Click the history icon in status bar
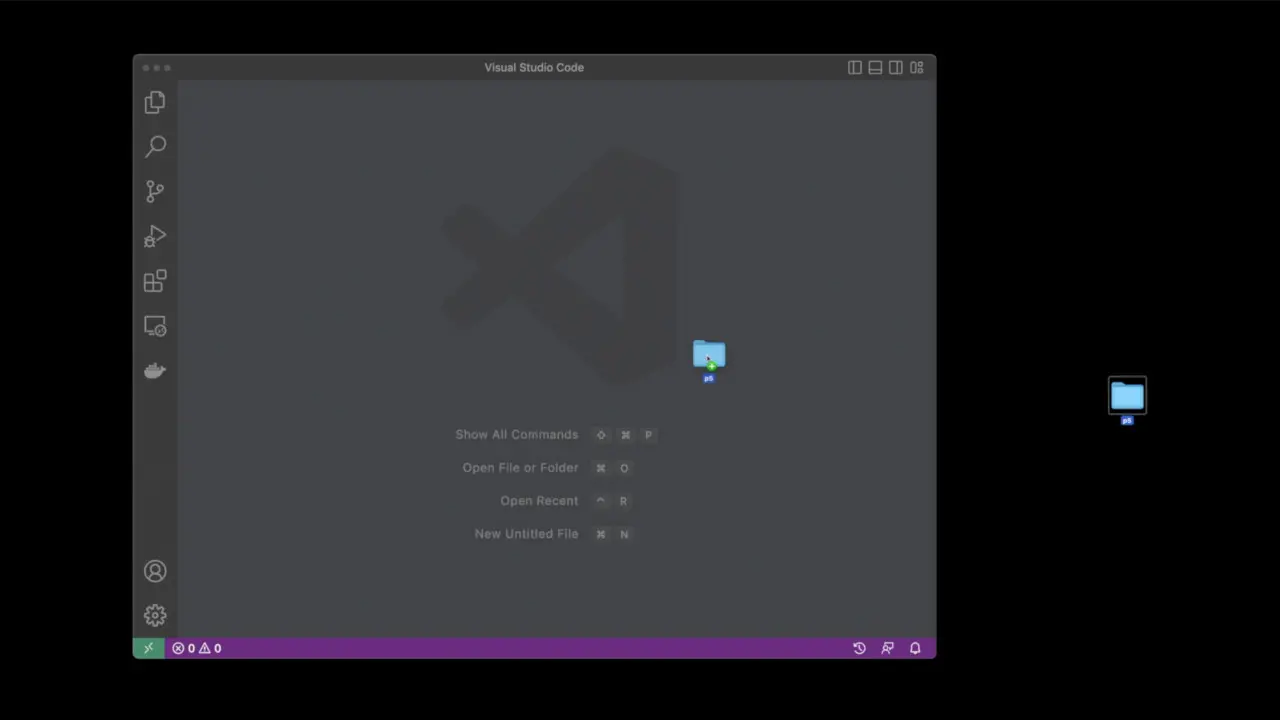This screenshot has height=720, width=1280. pyautogui.click(x=859, y=648)
